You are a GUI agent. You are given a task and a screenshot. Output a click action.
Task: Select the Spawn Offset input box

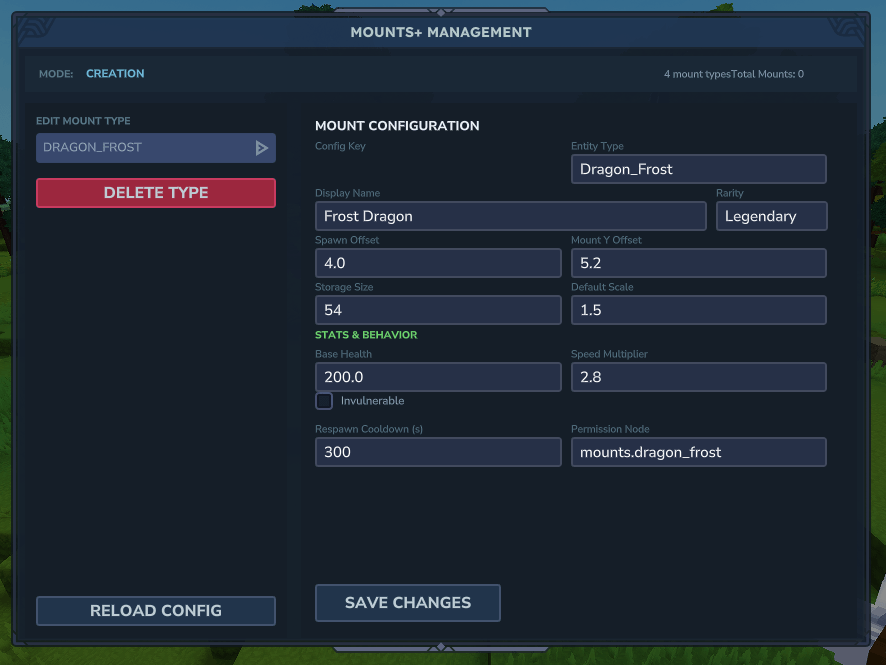coord(438,263)
